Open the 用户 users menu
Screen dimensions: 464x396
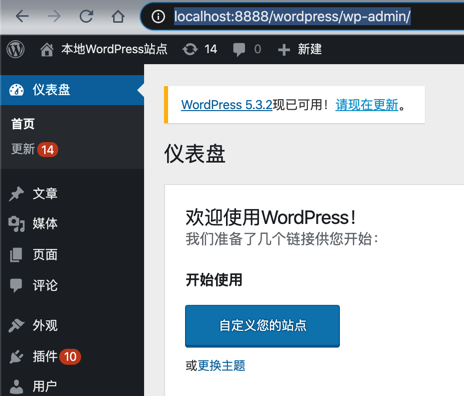[45, 387]
